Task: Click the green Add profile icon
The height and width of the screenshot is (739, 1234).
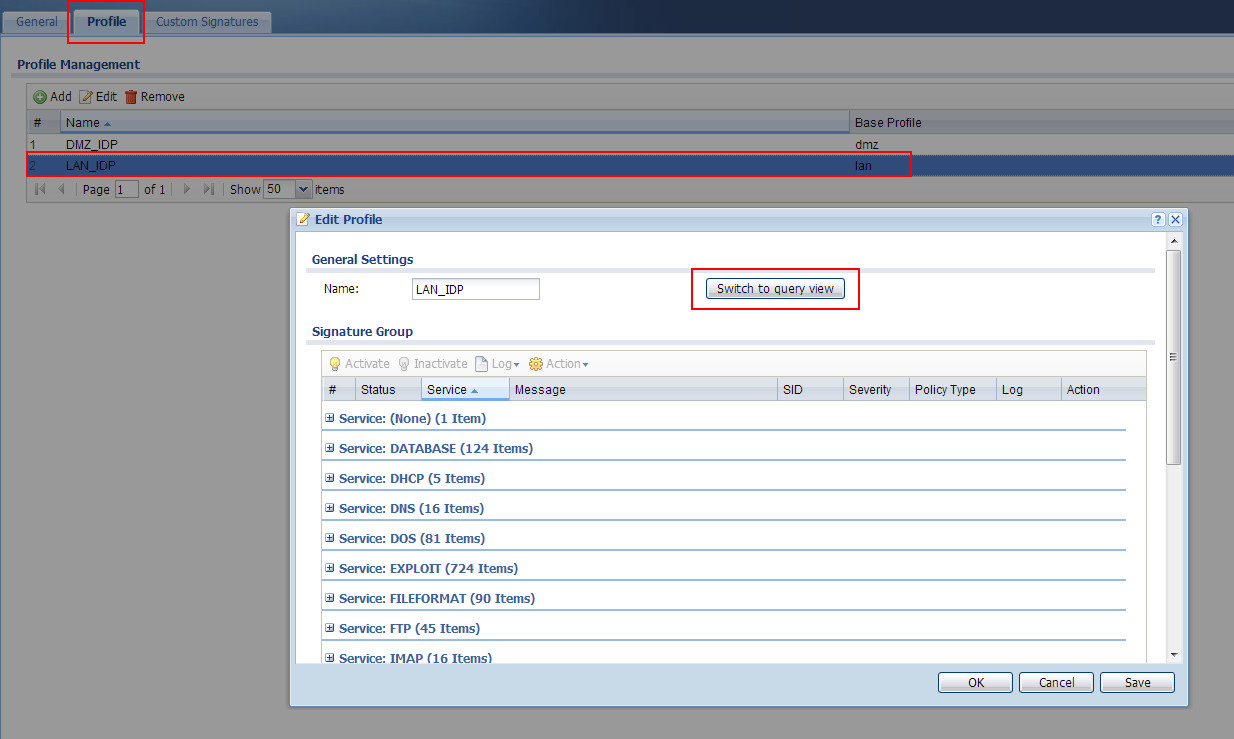Action: pyautogui.click(x=40, y=97)
